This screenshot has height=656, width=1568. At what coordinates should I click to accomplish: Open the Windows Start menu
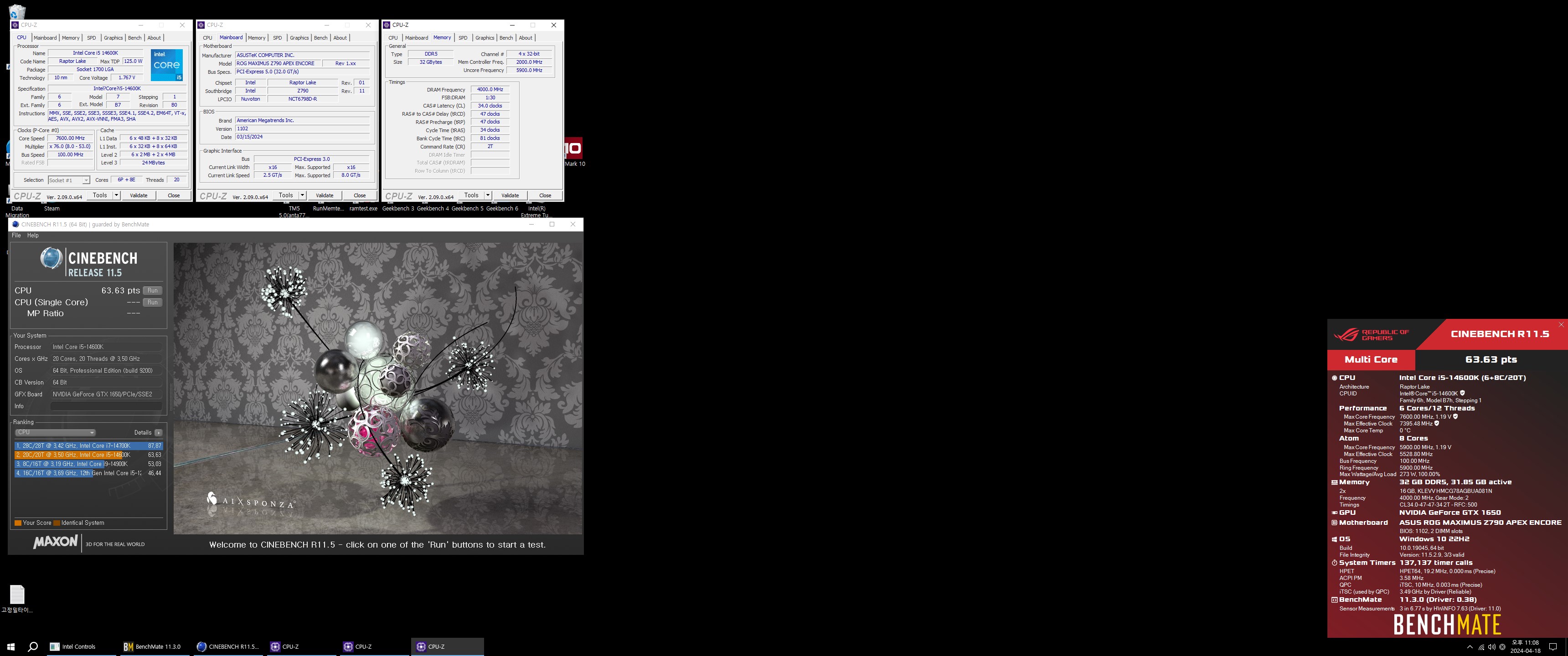click(10, 646)
